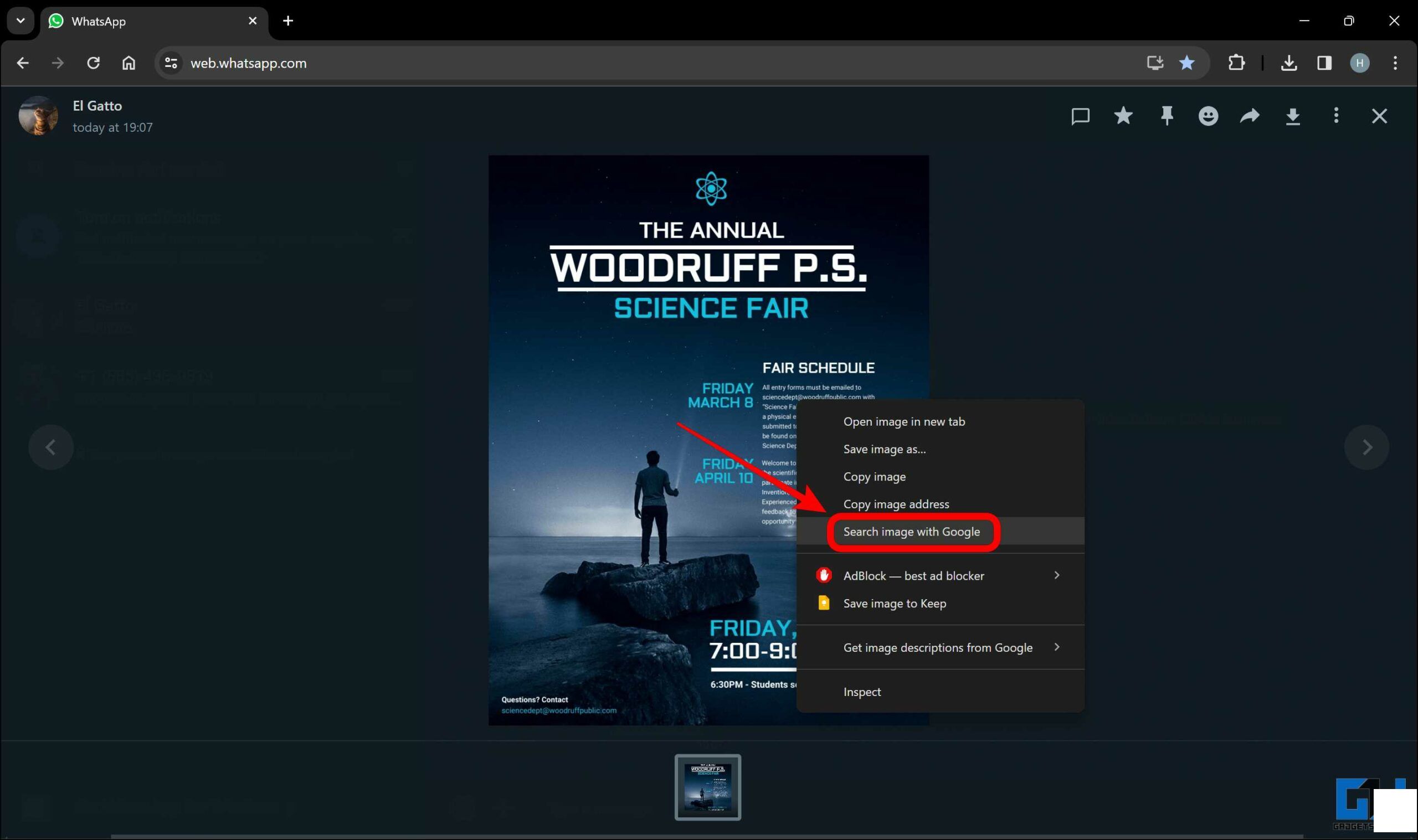Expand AdBlock best ad blocker submenu
The image size is (1418, 840).
tap(1057, 575)
